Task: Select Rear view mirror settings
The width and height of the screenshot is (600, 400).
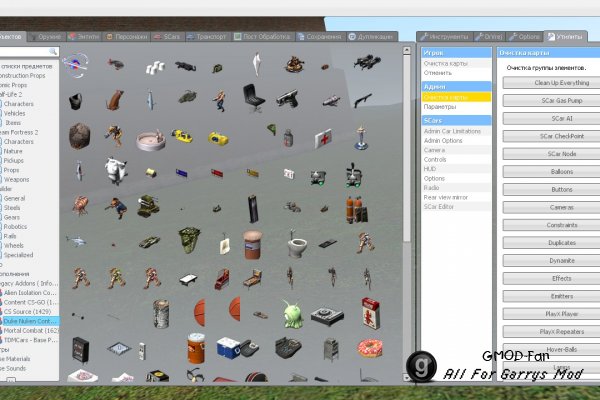Action: [x=456, y=197]
